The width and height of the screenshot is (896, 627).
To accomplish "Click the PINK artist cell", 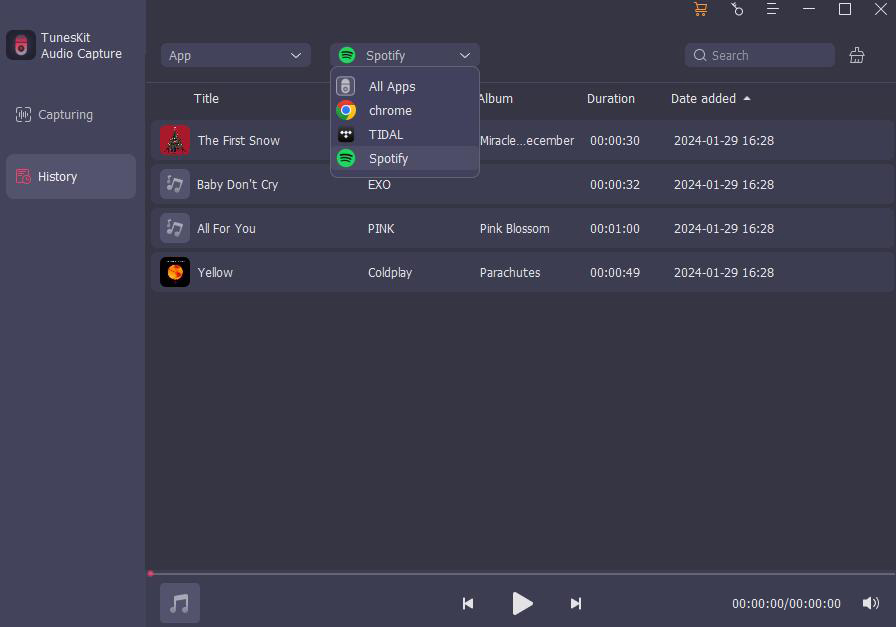I will [x=381, y=228].
